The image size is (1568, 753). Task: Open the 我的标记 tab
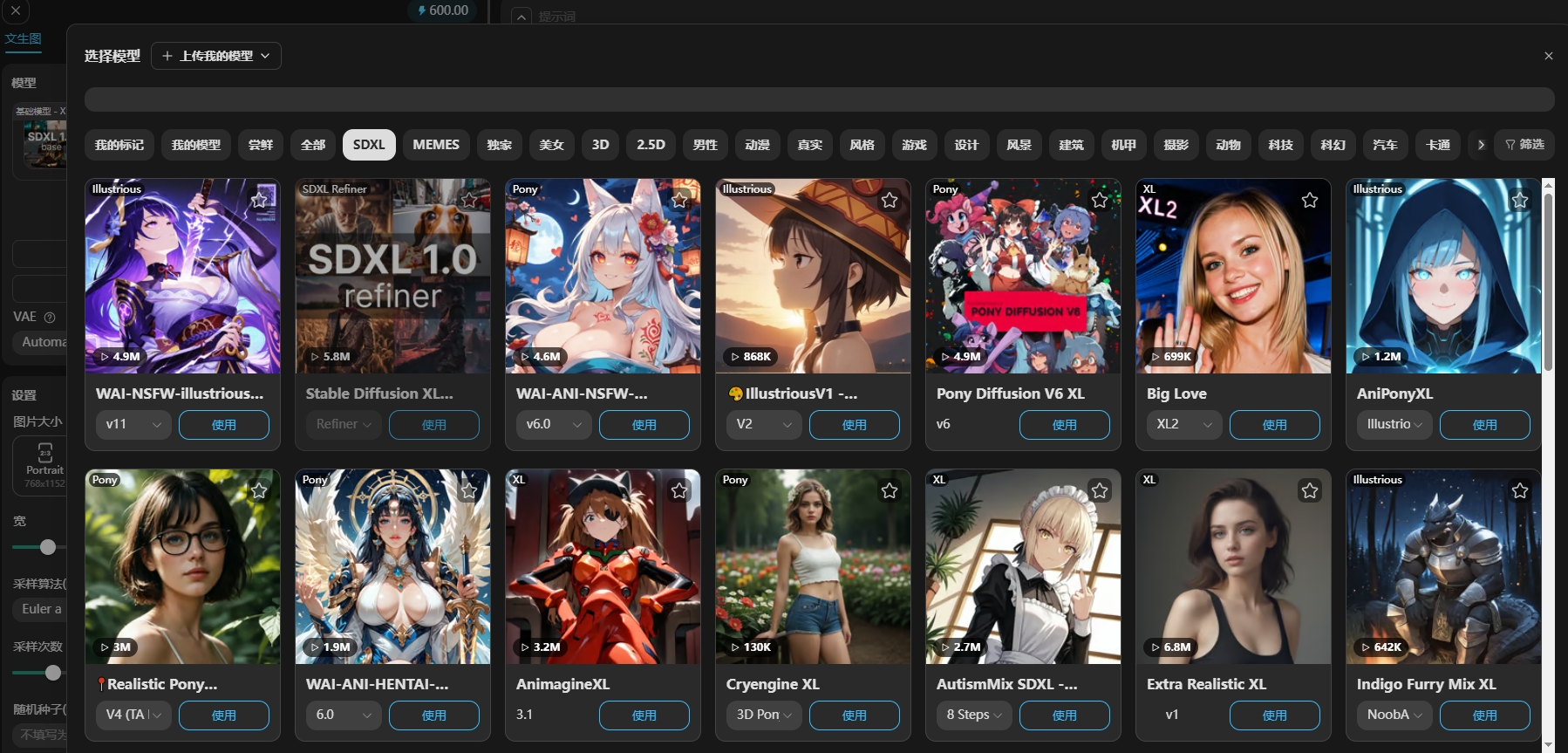pyautogui.click(x=119, y=145)
